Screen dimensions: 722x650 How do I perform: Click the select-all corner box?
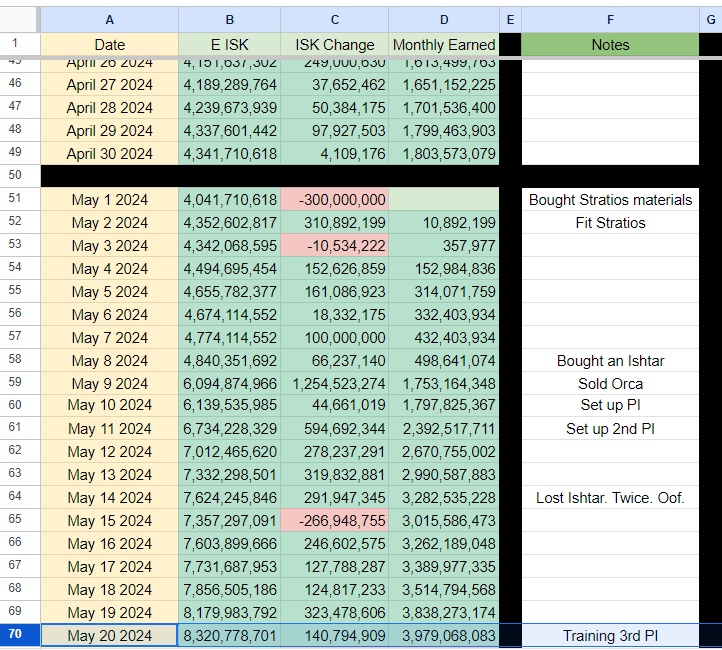19,18
